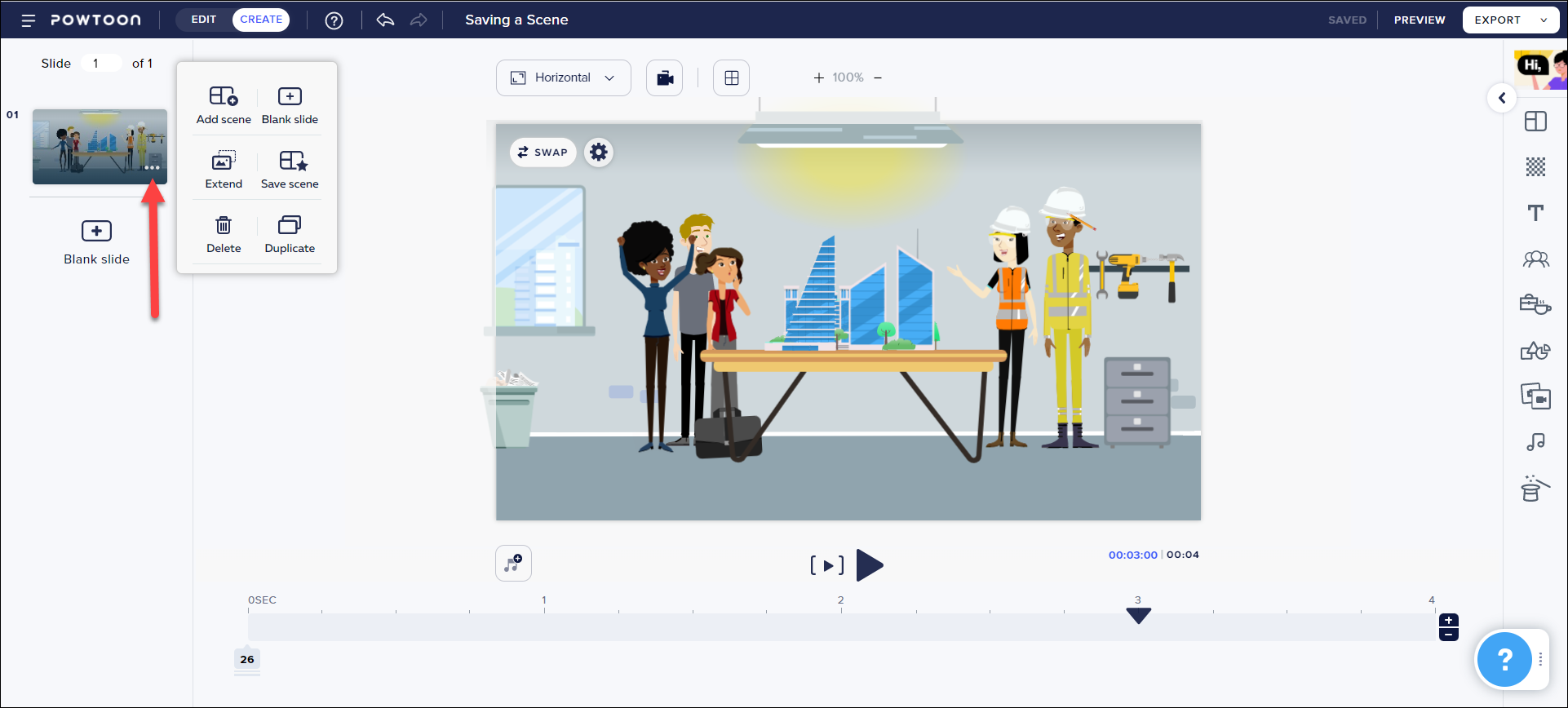Screen dimensions: 1568x708
Task: Collapse the right side panel chevron
Action: click(x=1502, y=98)
